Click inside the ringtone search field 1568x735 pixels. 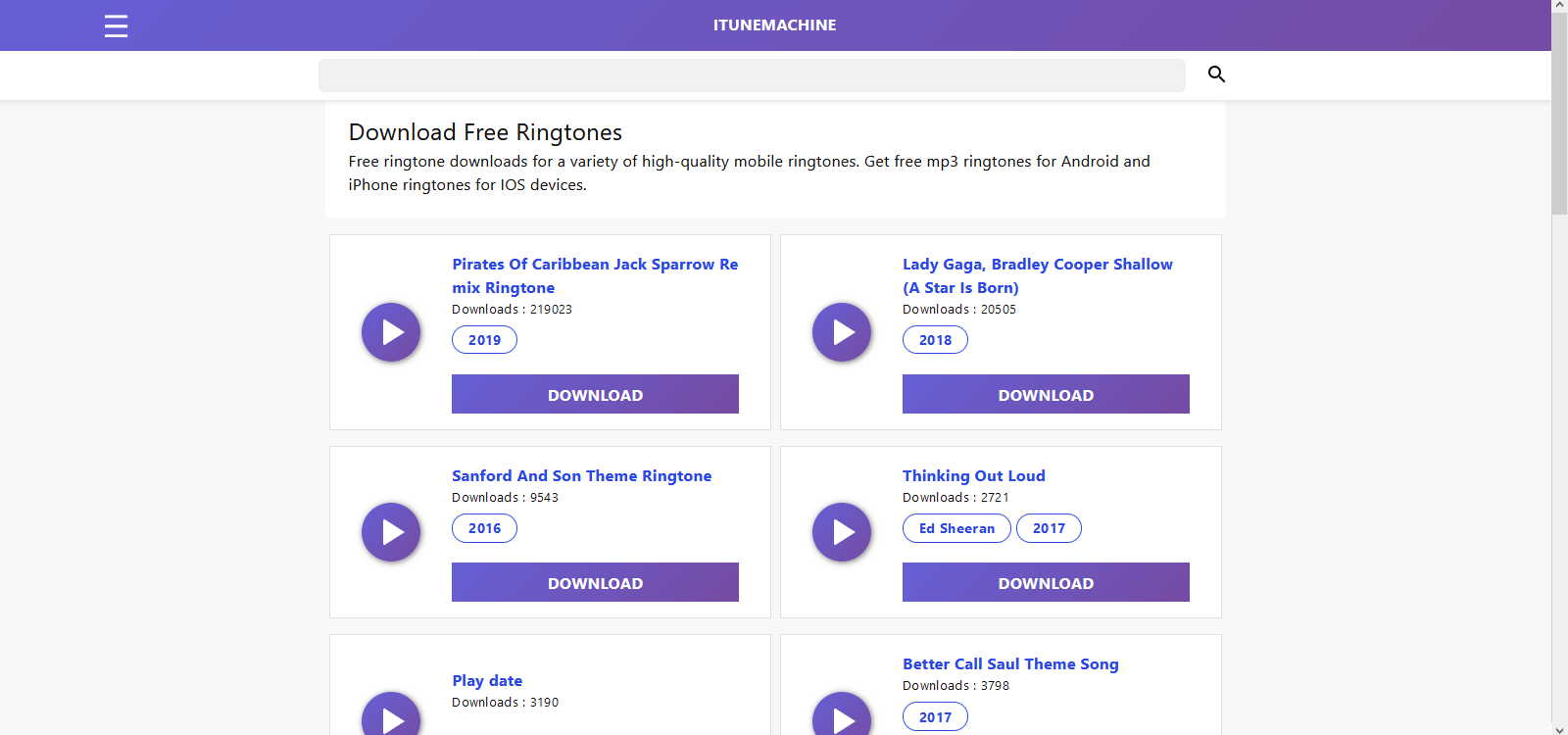752,75
